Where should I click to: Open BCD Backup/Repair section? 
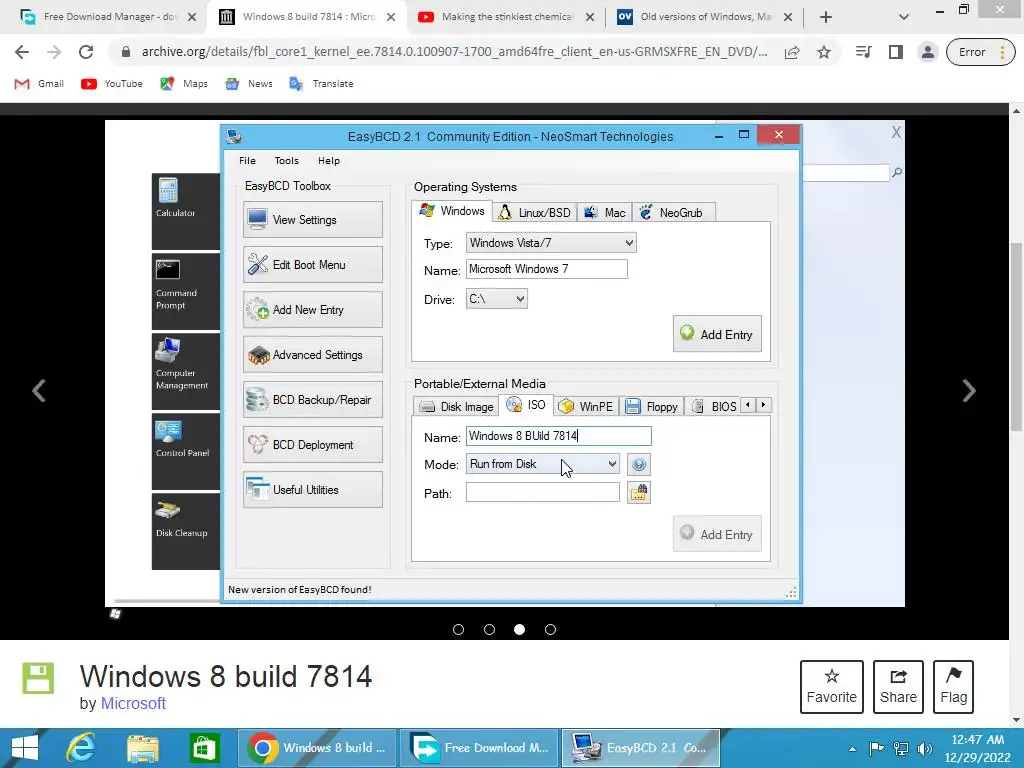(x=313, y=400)
